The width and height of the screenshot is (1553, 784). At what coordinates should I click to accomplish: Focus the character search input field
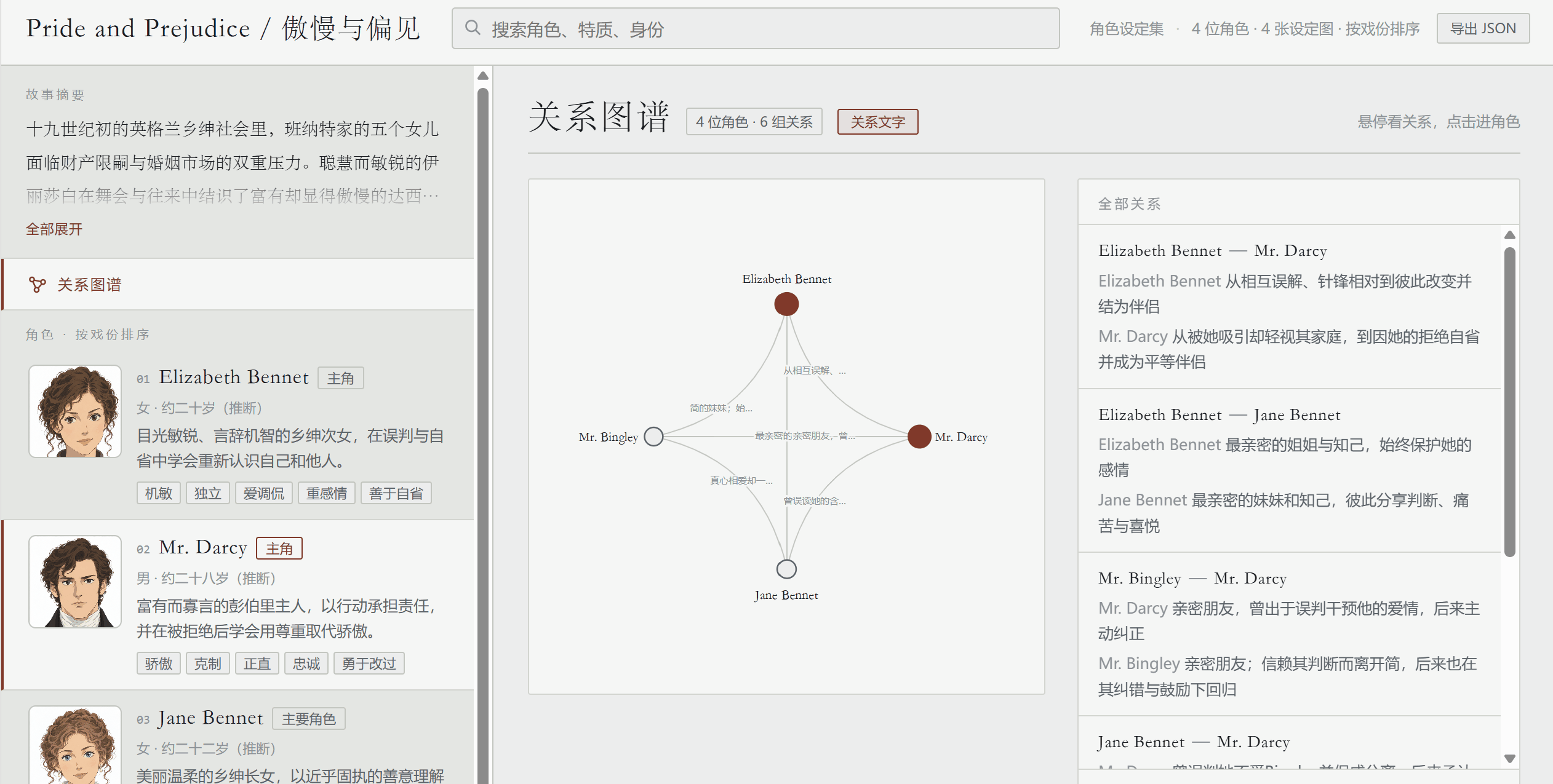(756, 28)
